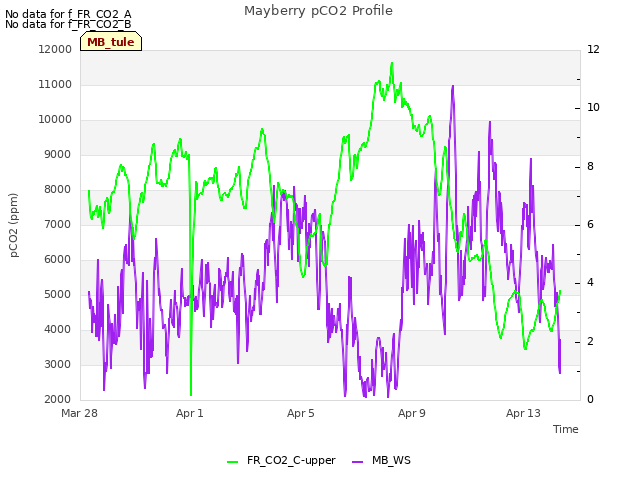Toggle the MB_WS legend entry
Screen dimensions: 640x480
[381, 461]
